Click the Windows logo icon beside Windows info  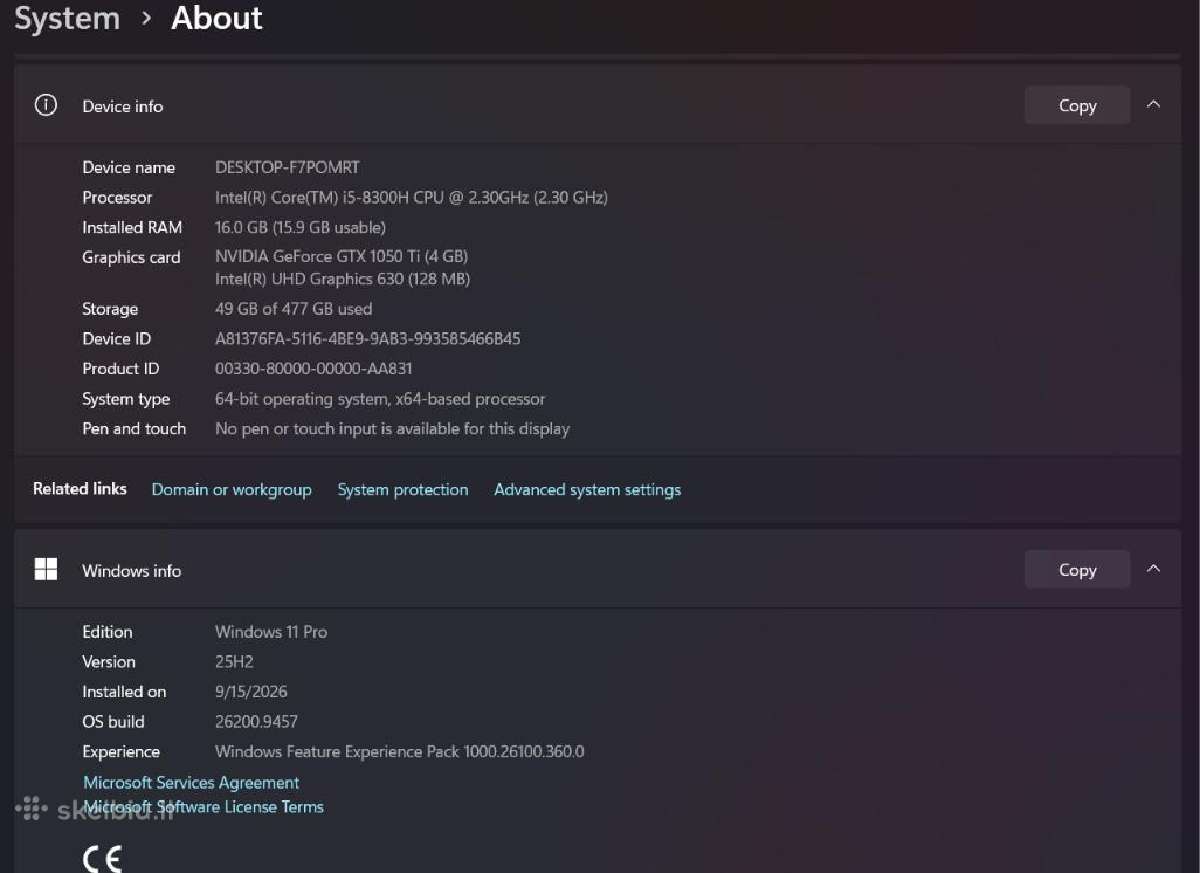coord(45,570)
